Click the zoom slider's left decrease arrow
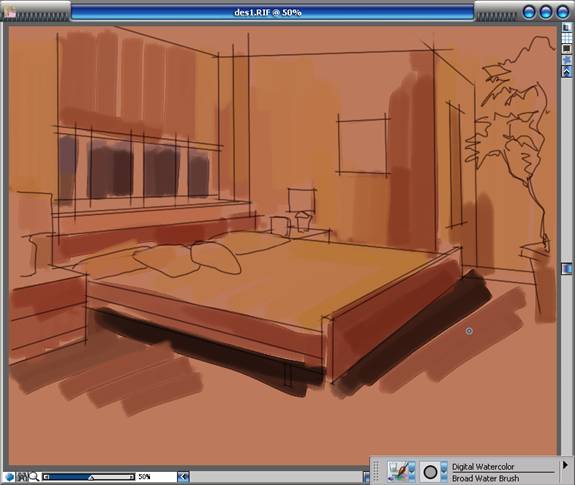Image resolution: width=575 pixels, height=485 pixels. (x=46, y=477)
